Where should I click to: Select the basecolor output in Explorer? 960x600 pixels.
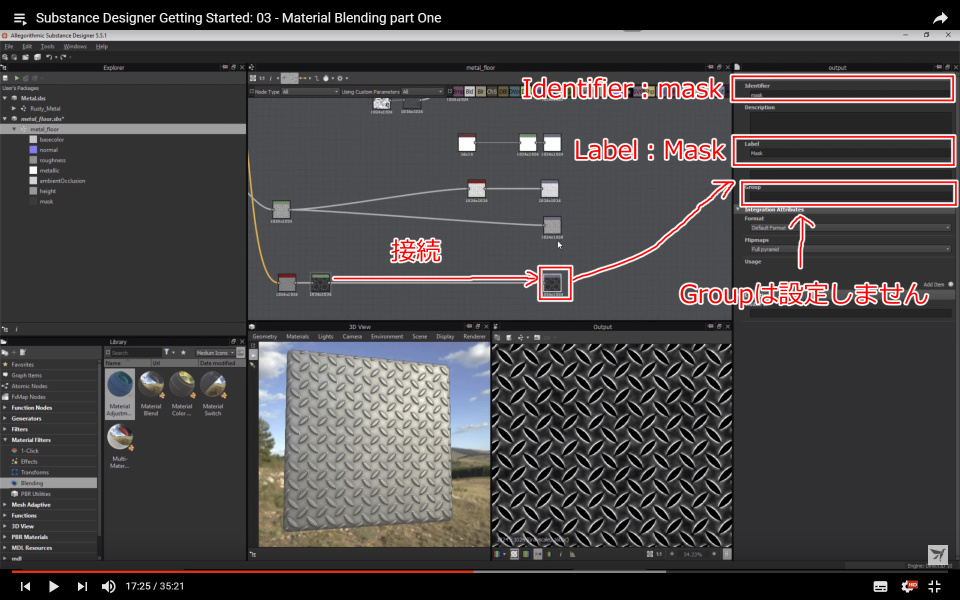click(51, 140)
